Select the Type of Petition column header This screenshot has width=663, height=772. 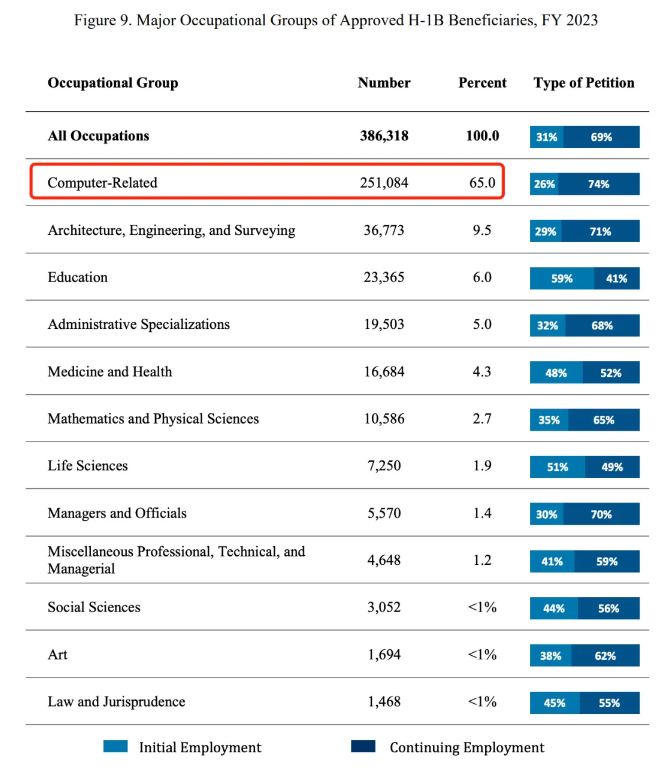pos(584,83)
